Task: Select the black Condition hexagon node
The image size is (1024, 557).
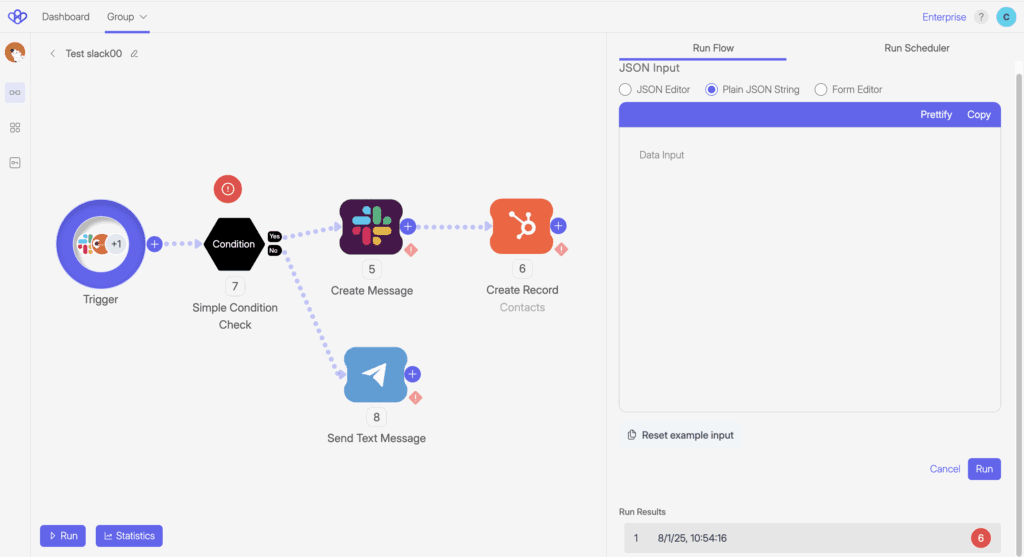Action: pos(234,244)
